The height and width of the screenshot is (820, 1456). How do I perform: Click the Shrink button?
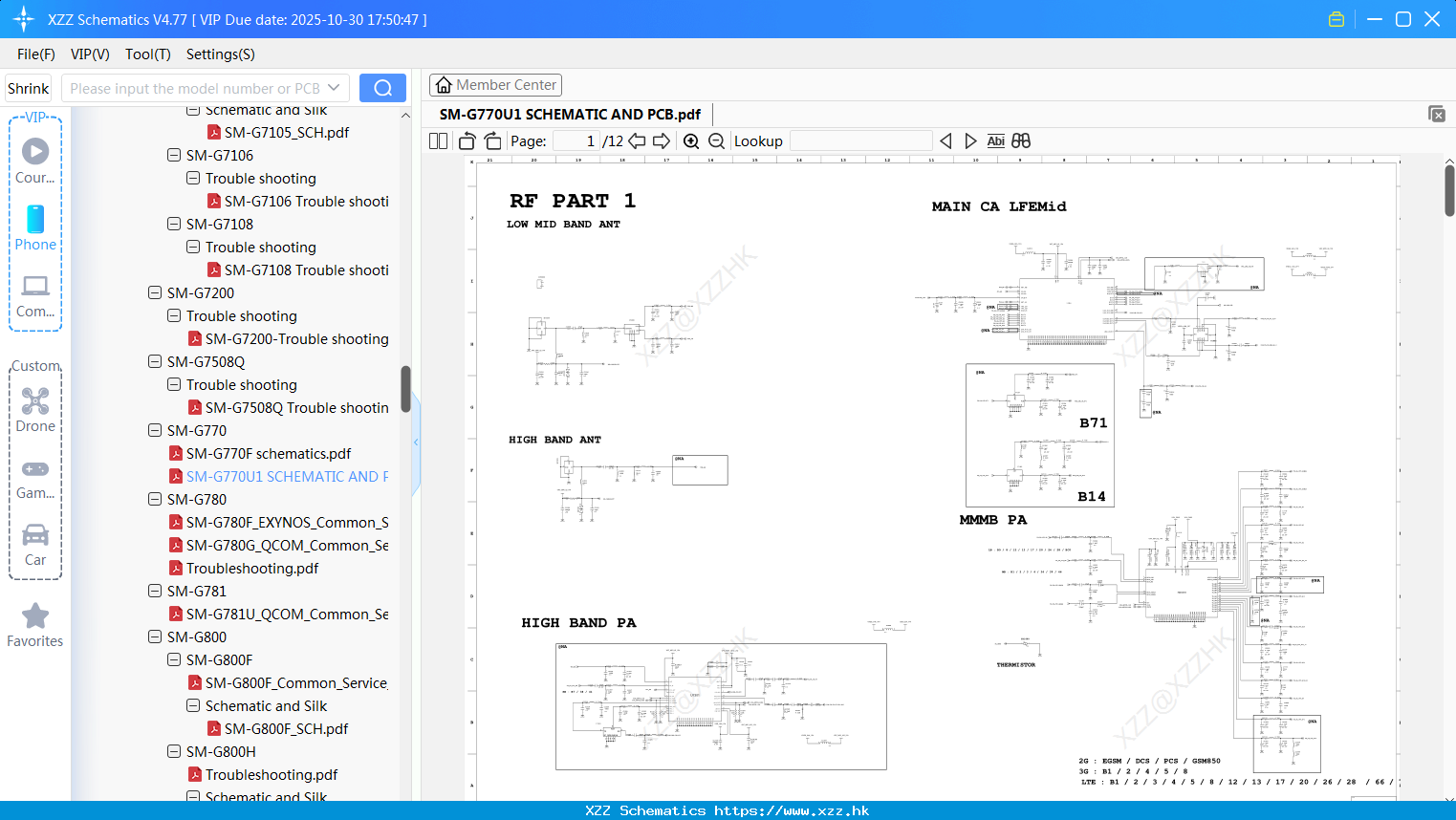(x=28, y=88)
